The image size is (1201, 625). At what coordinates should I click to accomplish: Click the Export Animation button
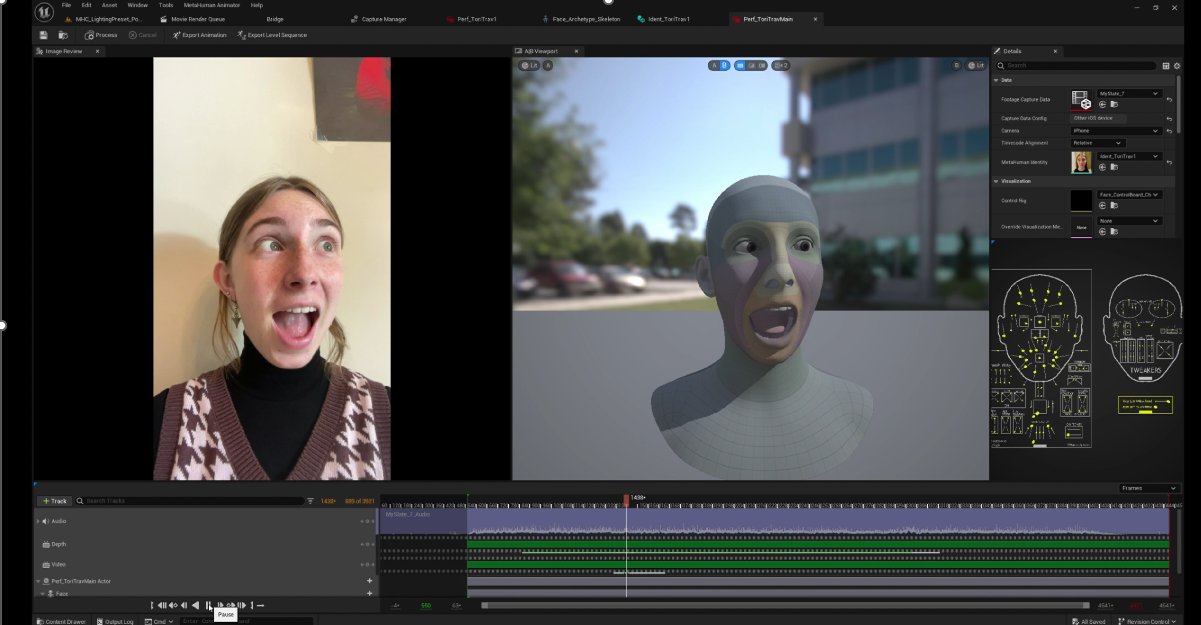pos(198,35)
